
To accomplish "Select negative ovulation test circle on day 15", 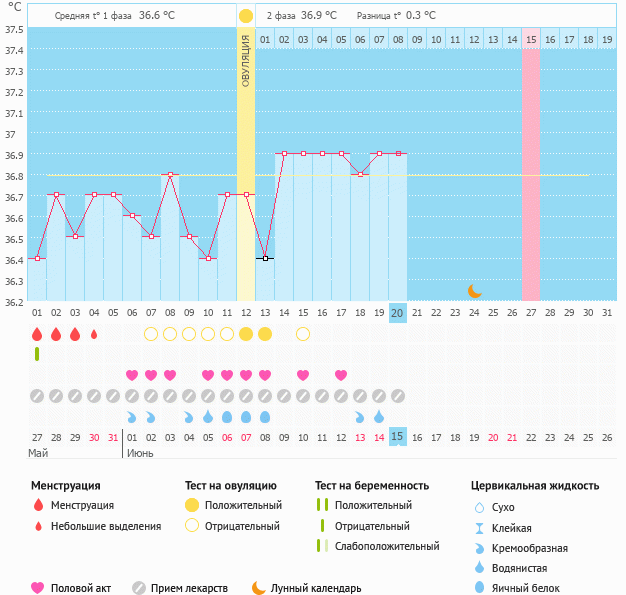I will (x=303, y=334).
